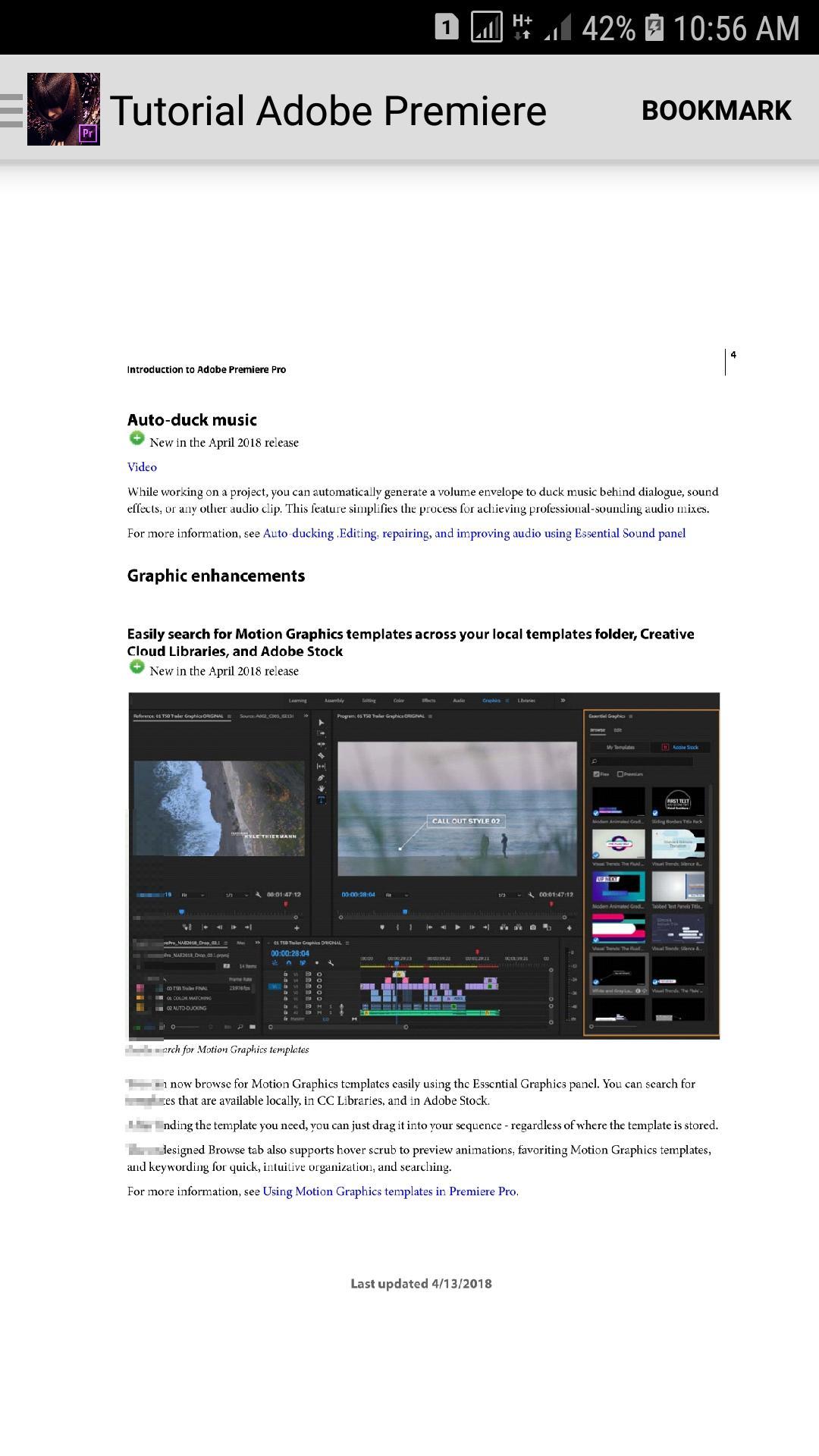The width and height of the screenshot is (819, 1456).
Task: Tap the Adobe Premiere app logo icon
Action: click(64, 109)
